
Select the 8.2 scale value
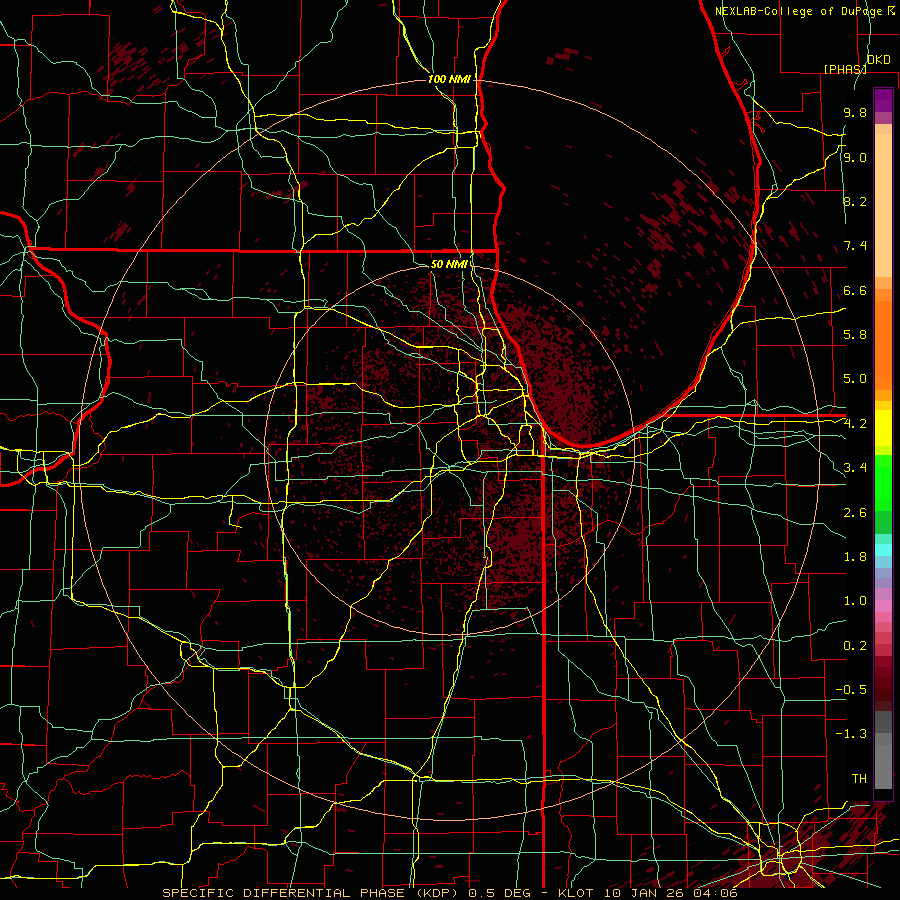tap(855, 201)
